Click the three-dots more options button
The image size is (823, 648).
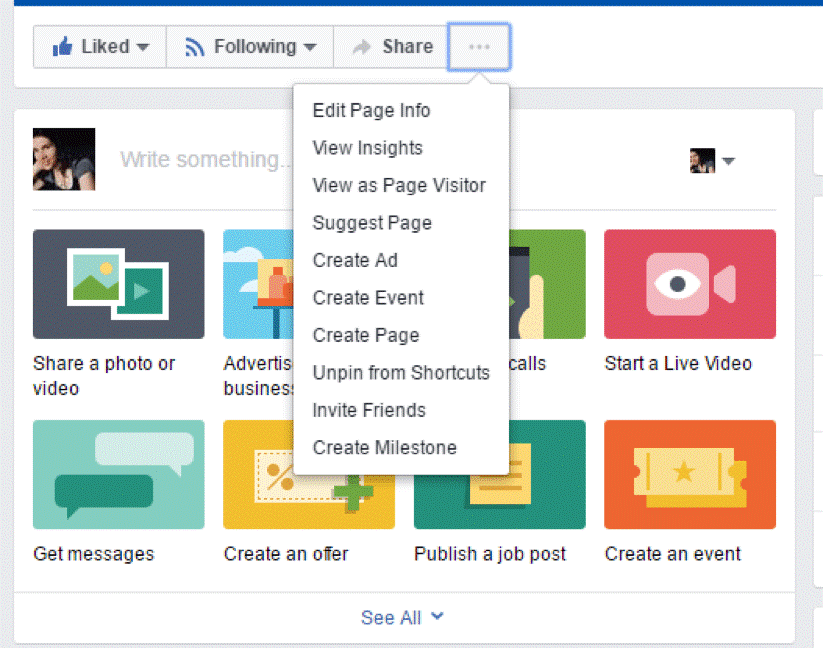[x=479, y=47]
